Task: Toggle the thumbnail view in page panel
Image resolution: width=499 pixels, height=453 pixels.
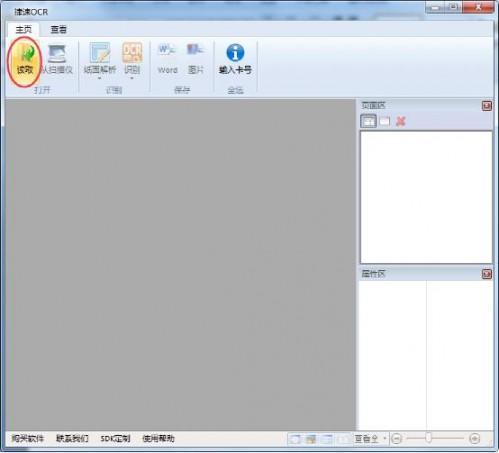Action: 368,121
